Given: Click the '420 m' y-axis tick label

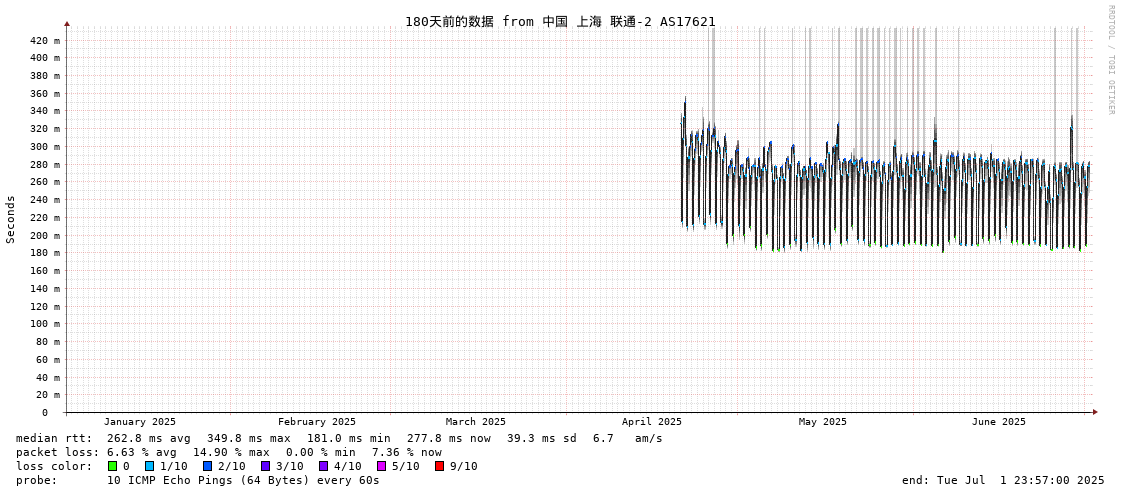Looking at the screenshot, I should coord(45,40).
